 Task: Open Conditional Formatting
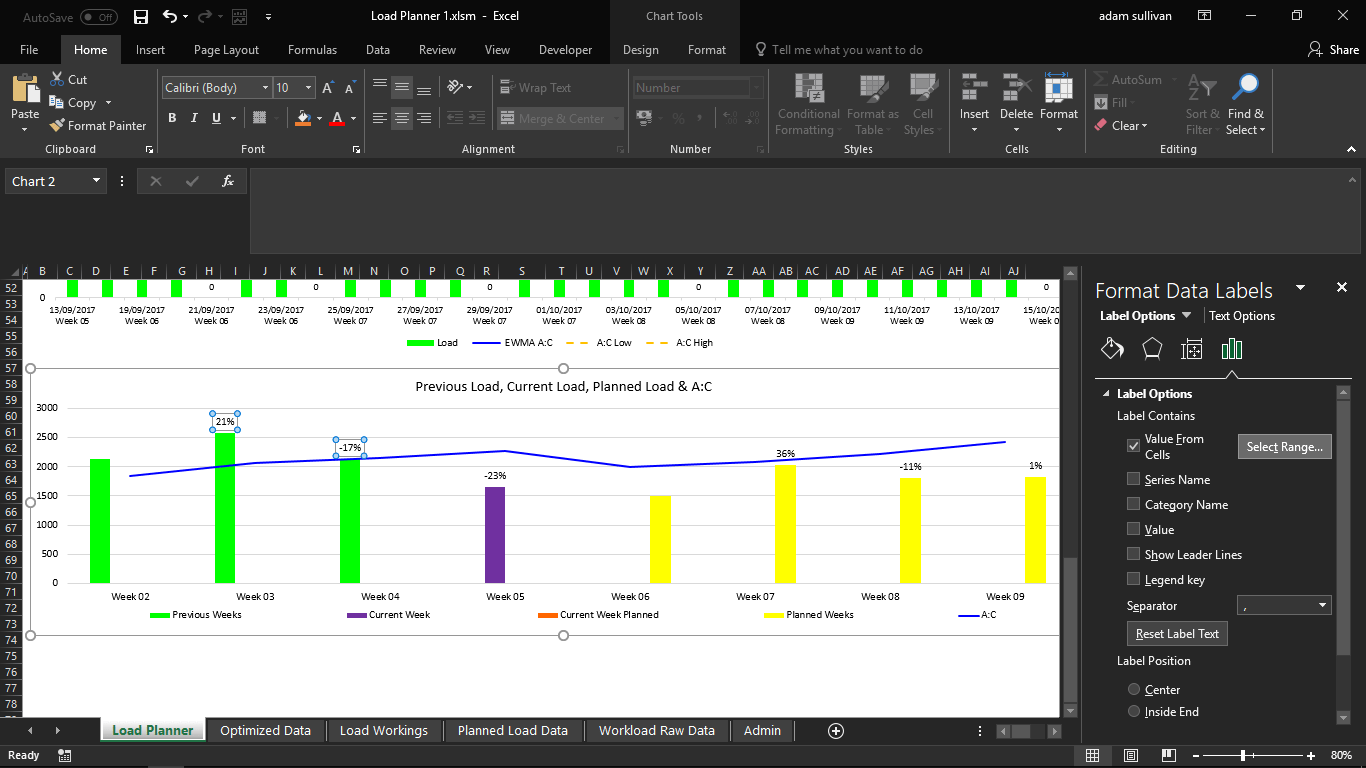pos(807,104)
